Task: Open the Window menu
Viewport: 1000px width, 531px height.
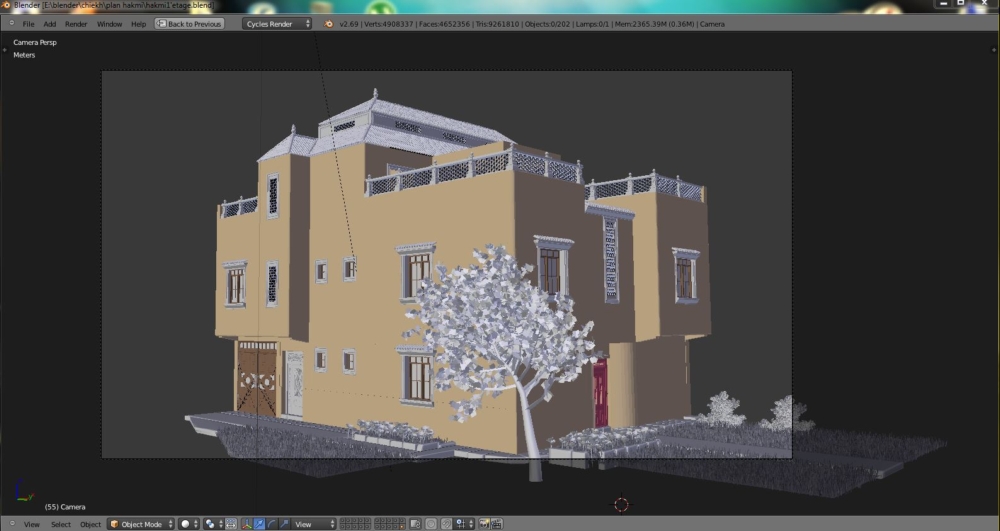Action: pos(109,24)
